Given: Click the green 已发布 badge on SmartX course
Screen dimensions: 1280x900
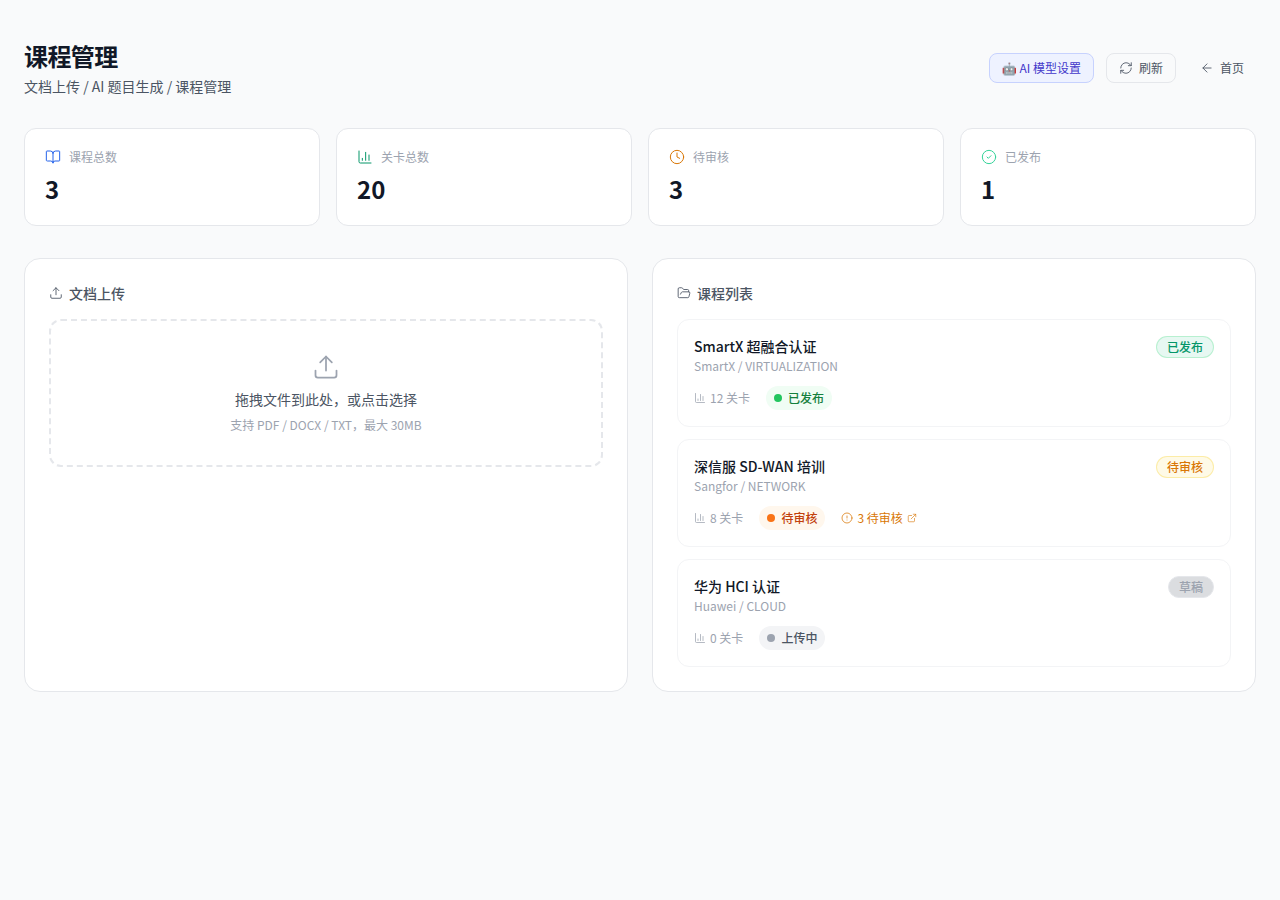Looking at the screenshot, I should pyautogui.click(x=1184, y=347).
